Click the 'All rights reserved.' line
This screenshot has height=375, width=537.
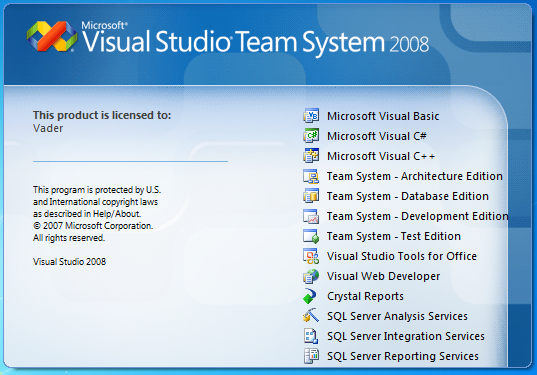click(69, 238)
